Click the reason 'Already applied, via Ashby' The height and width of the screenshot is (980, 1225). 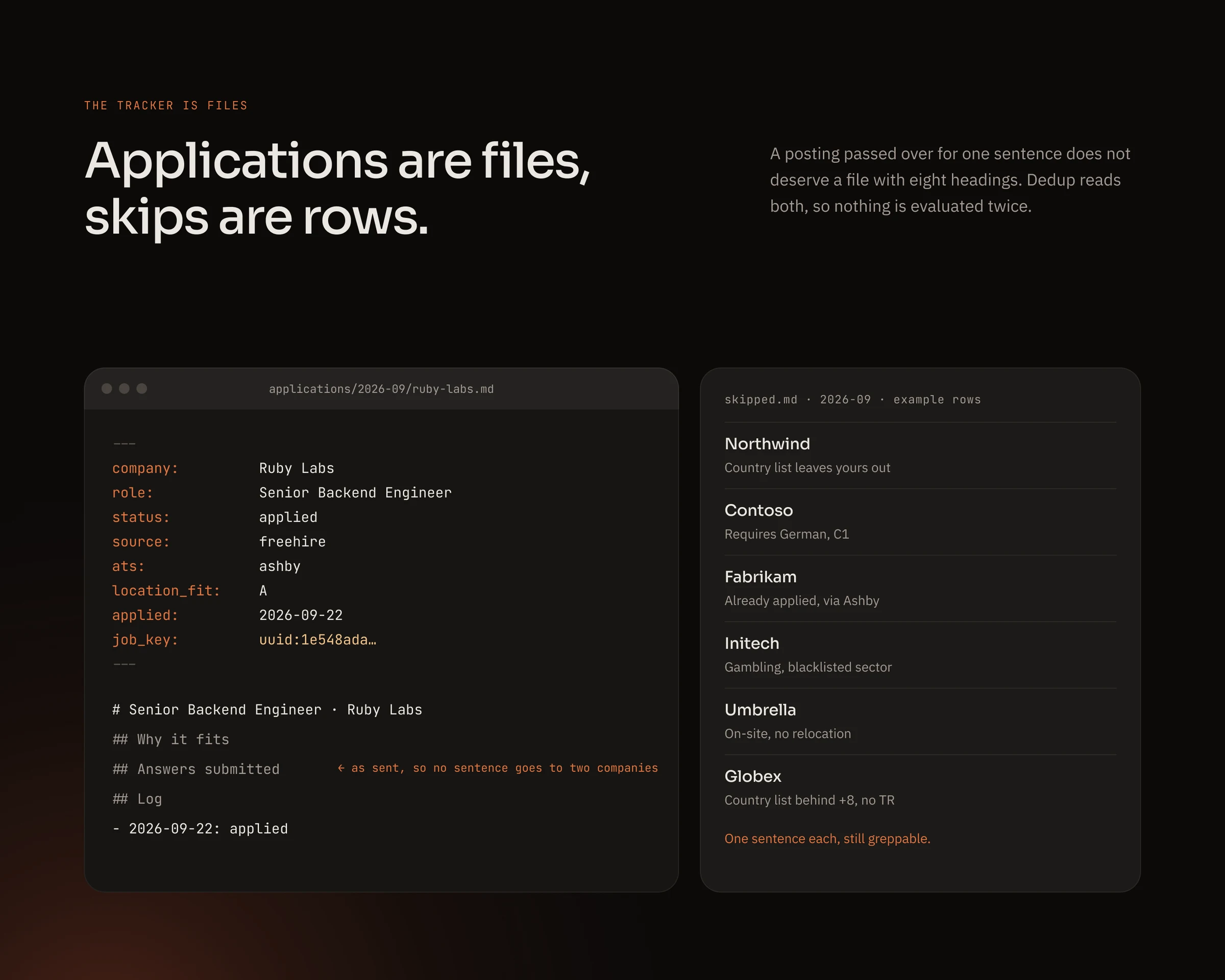pyautogui.click(x=802, y=600)
